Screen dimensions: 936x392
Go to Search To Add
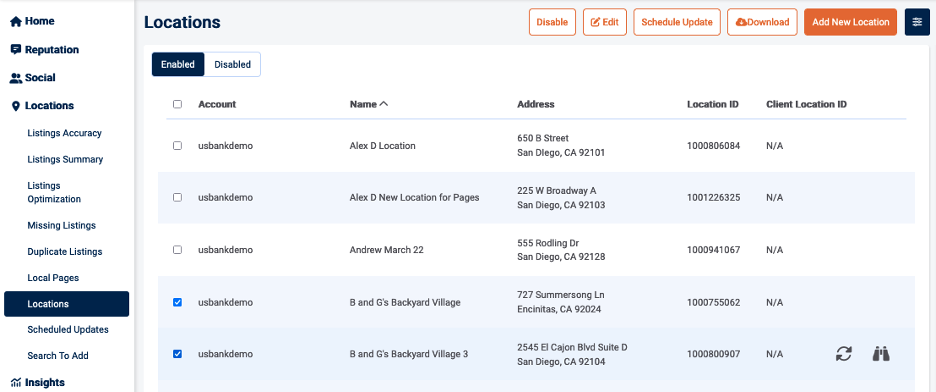pyautogui.click(x=58, y=356)
